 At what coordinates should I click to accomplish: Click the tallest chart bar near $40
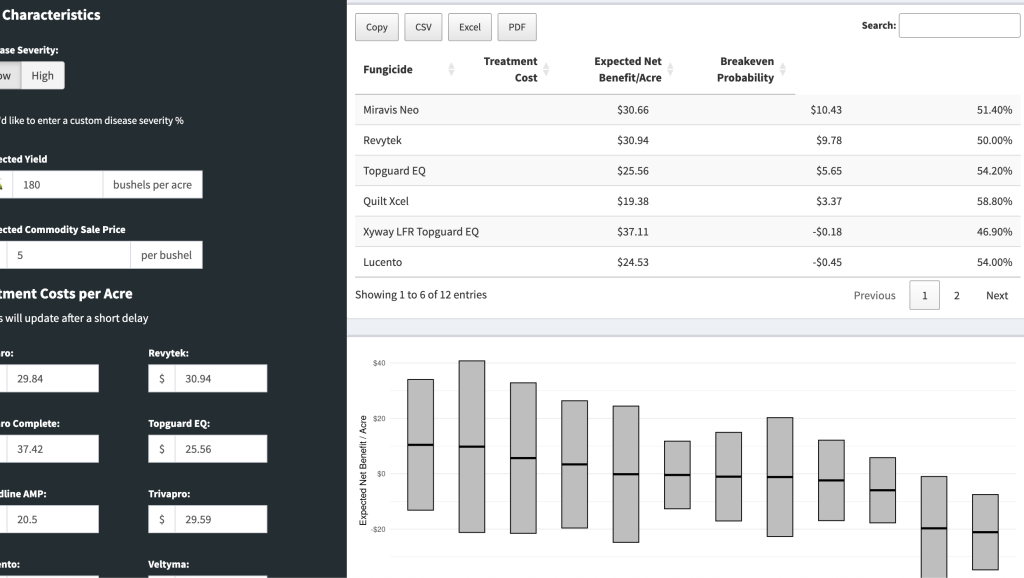point(472,446)
